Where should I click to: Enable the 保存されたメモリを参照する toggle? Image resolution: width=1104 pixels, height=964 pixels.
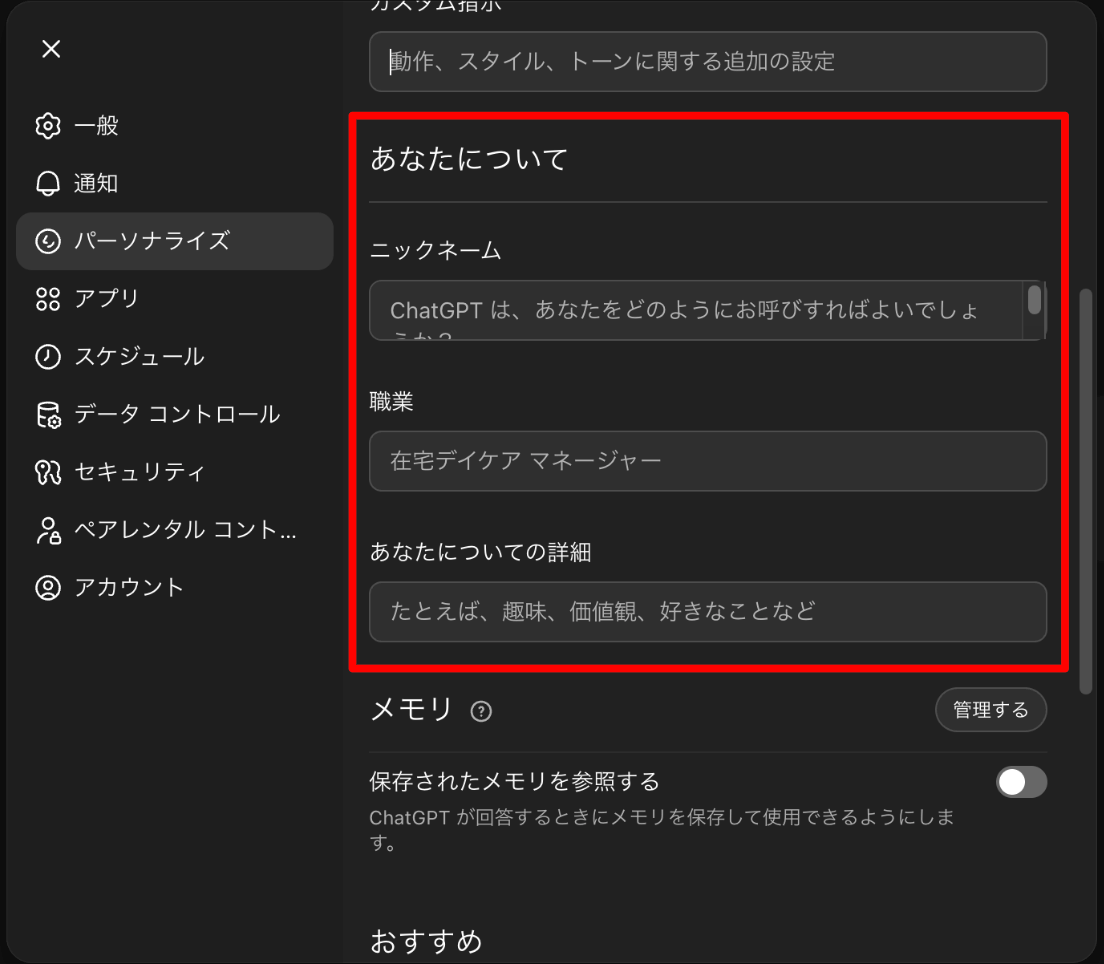point(1021,782)
